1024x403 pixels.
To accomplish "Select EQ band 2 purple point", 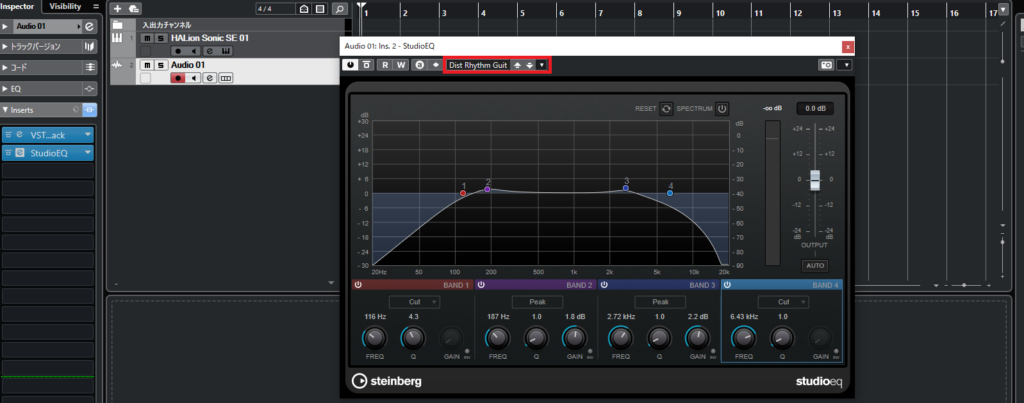I will [487, 189].
